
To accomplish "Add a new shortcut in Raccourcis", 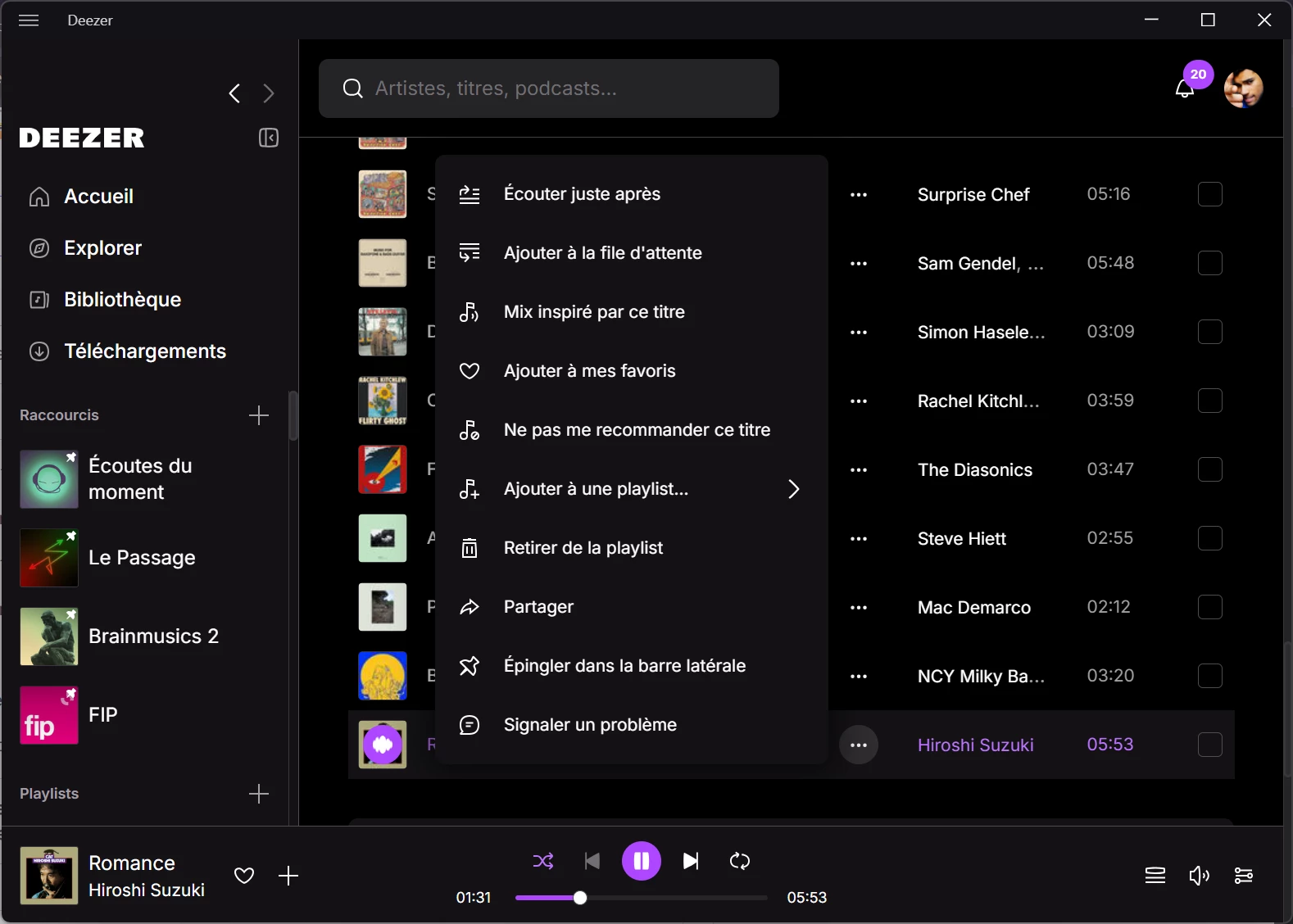I will (x=259, y=415).
